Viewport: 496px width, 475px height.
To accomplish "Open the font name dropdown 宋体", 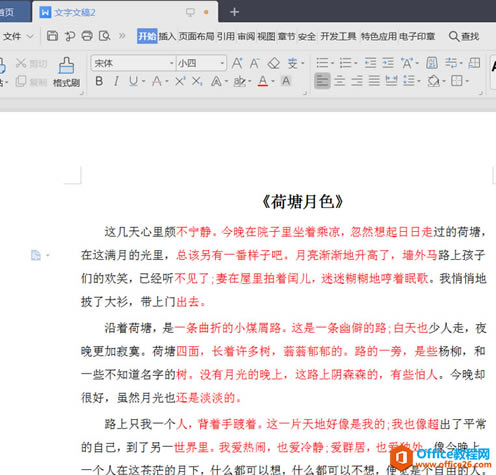I will pyautogui.click(x=133, y=63).
